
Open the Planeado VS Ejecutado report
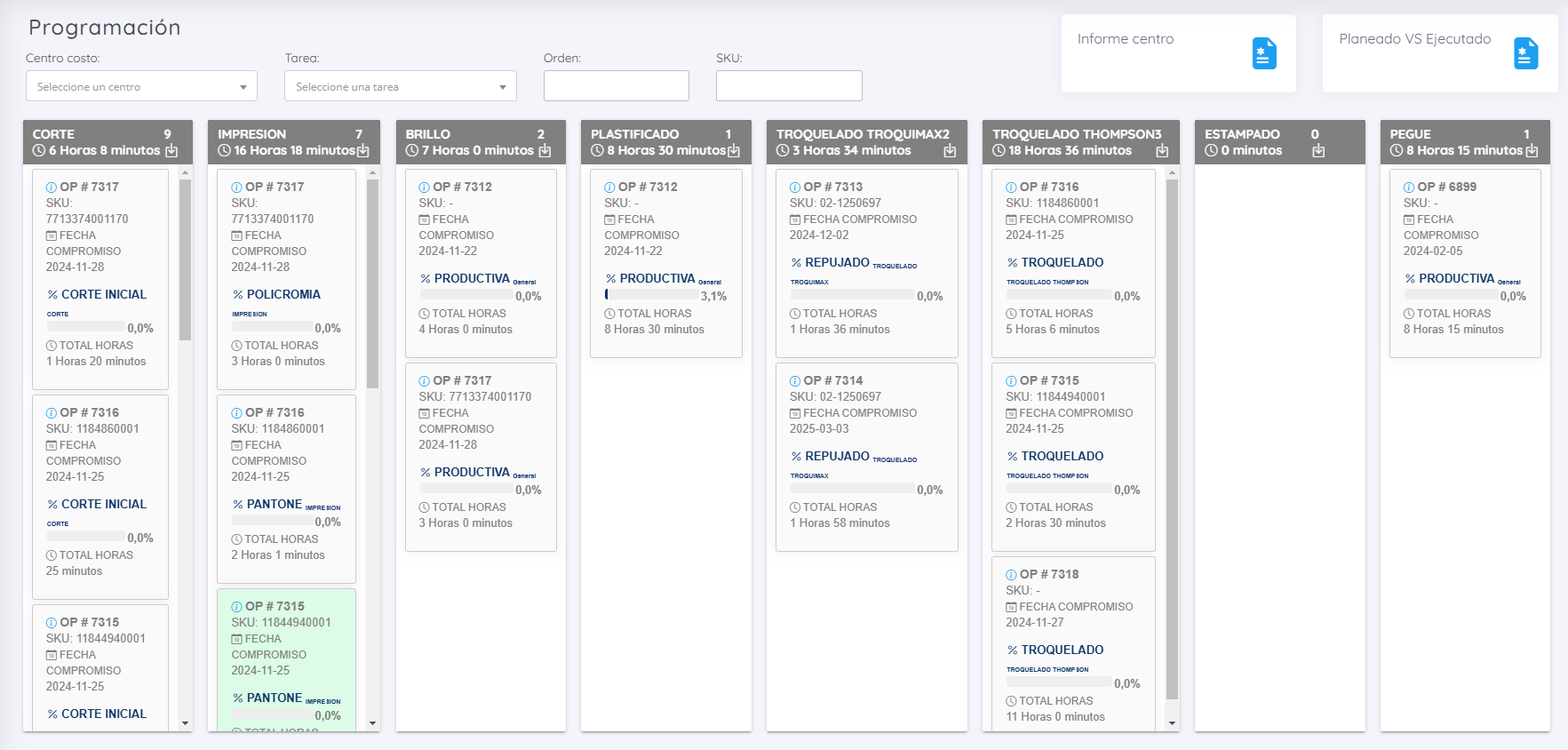[1440, 53]
